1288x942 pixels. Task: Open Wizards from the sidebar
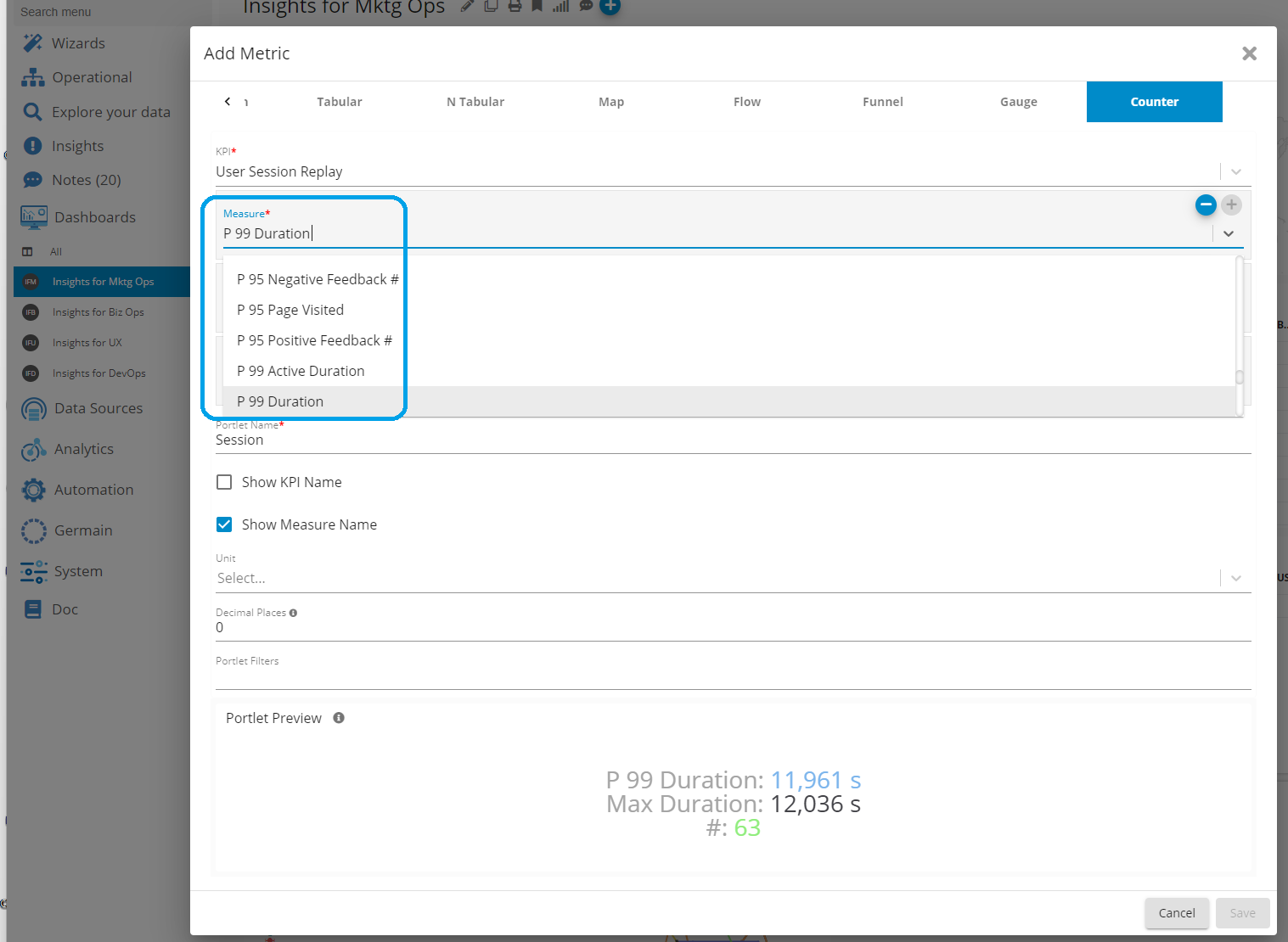(77, 43)
